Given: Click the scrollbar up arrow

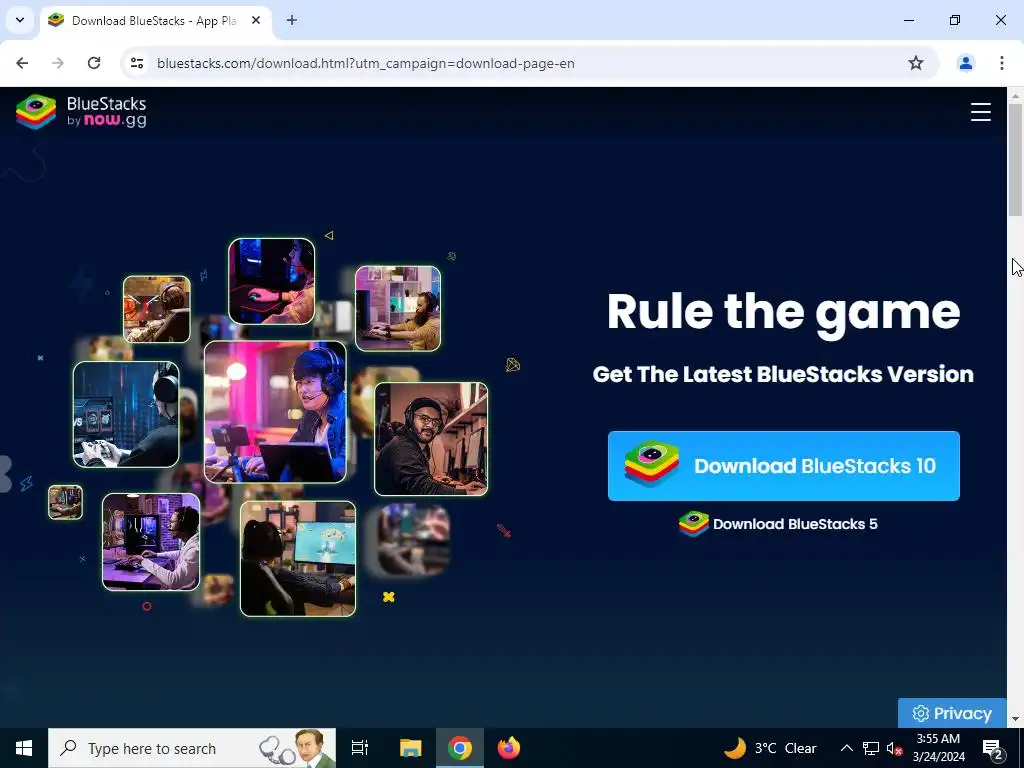Looking at the screenshot, I should coord(1015,95).
